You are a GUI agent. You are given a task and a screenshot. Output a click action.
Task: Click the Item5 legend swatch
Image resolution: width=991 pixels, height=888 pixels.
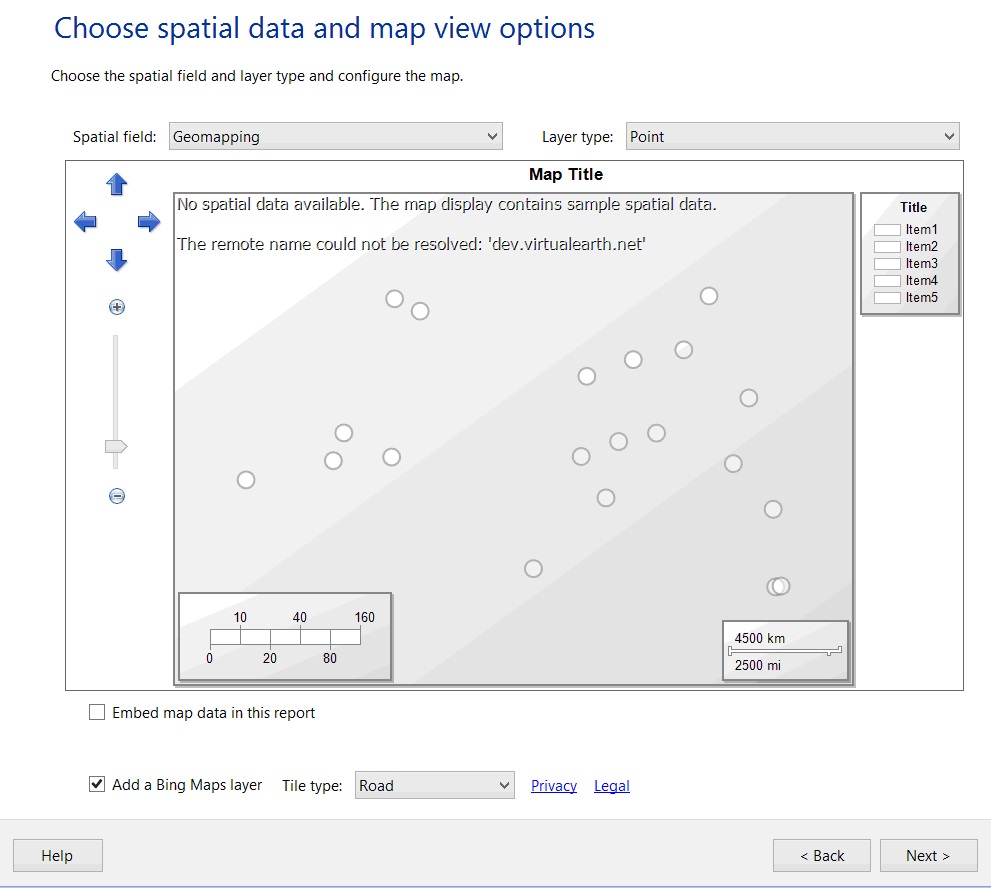[887, 298]
